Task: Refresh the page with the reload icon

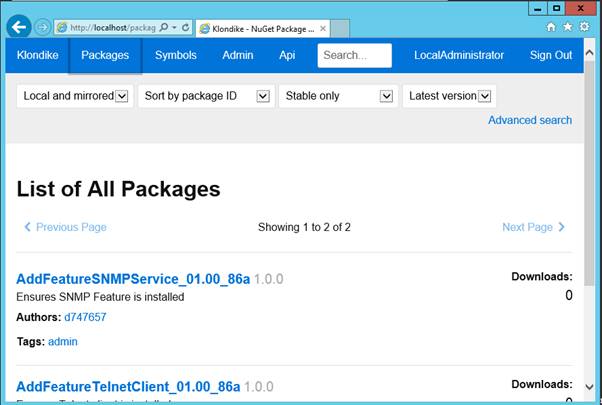Action: pos(185,28)
